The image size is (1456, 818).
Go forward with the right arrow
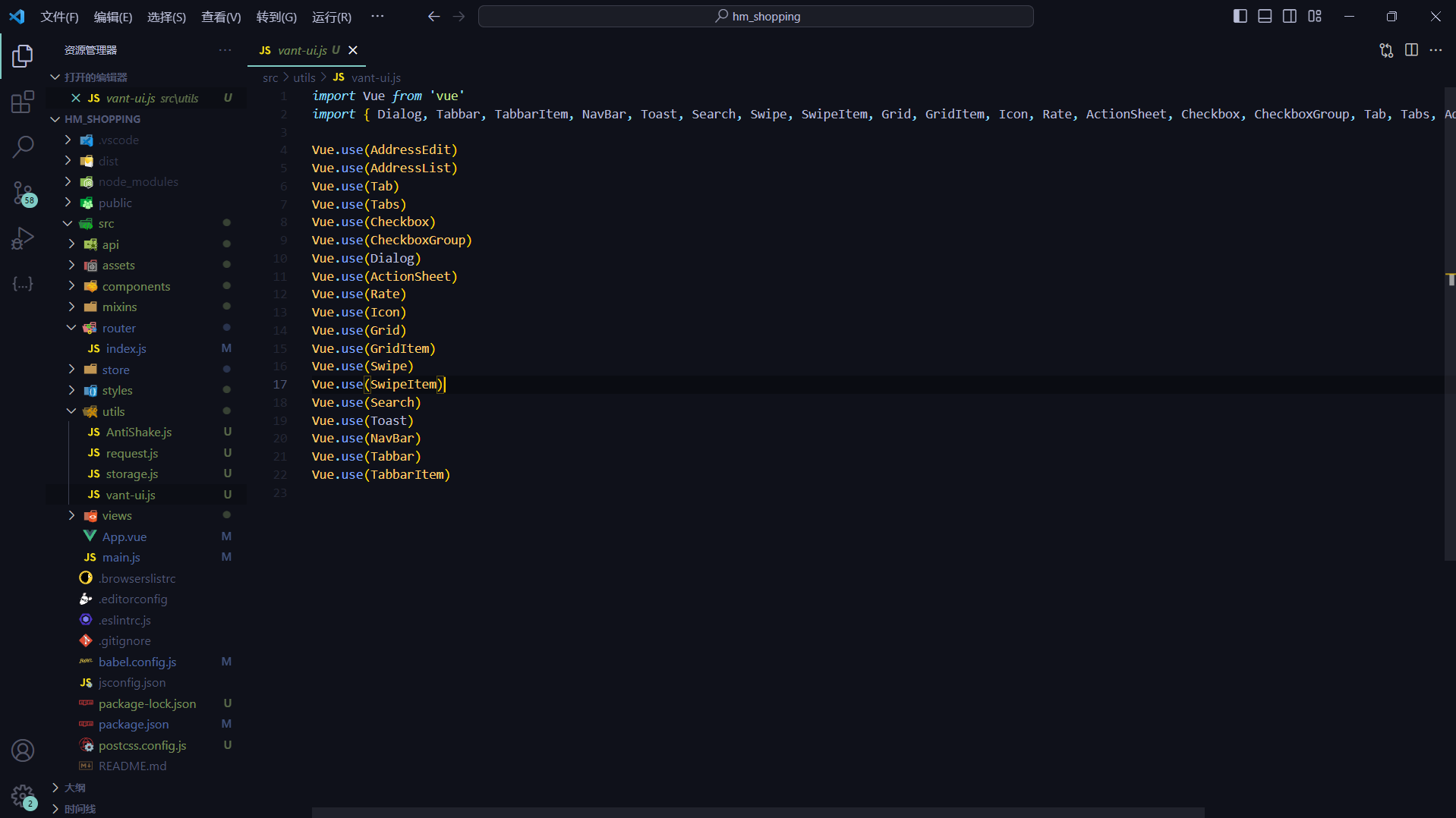459,17
